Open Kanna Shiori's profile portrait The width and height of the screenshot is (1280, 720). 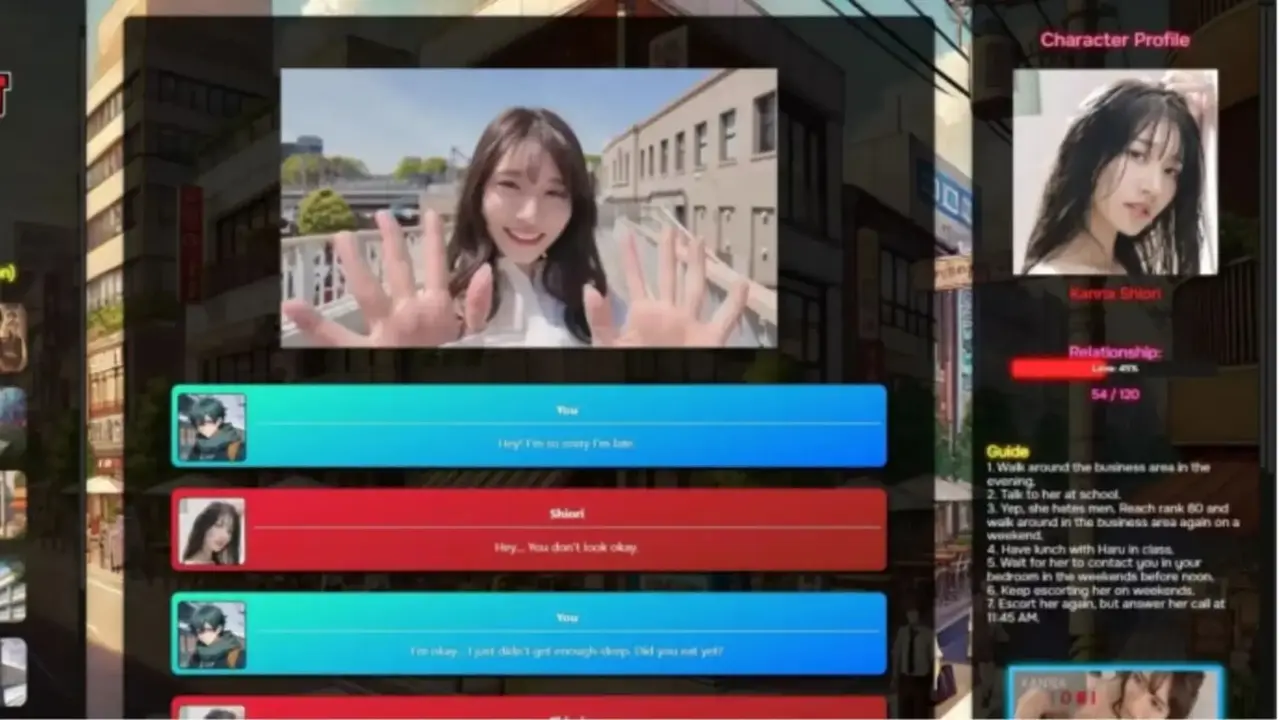[1115, 172]
